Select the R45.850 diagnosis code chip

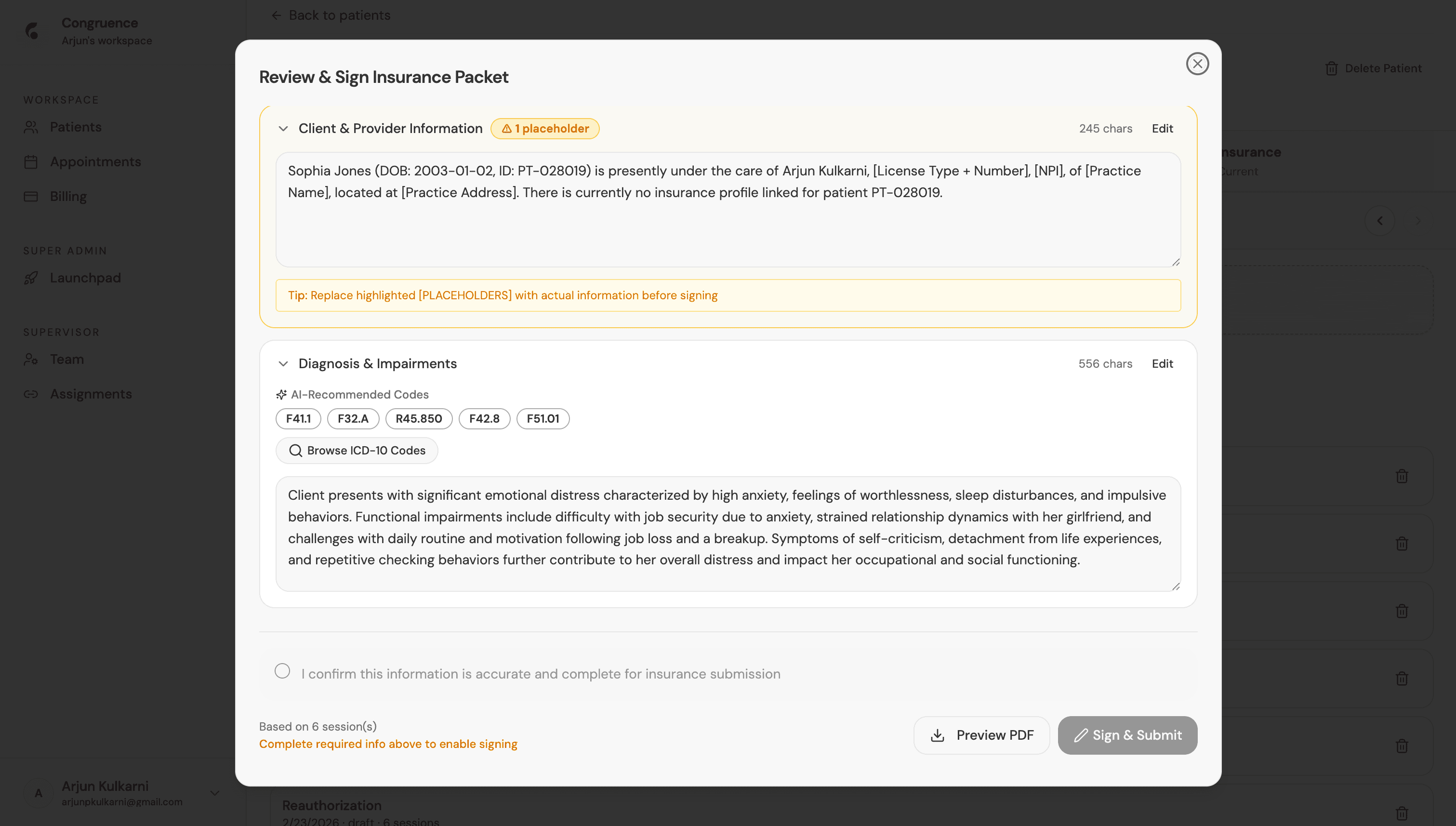[419, 419]
